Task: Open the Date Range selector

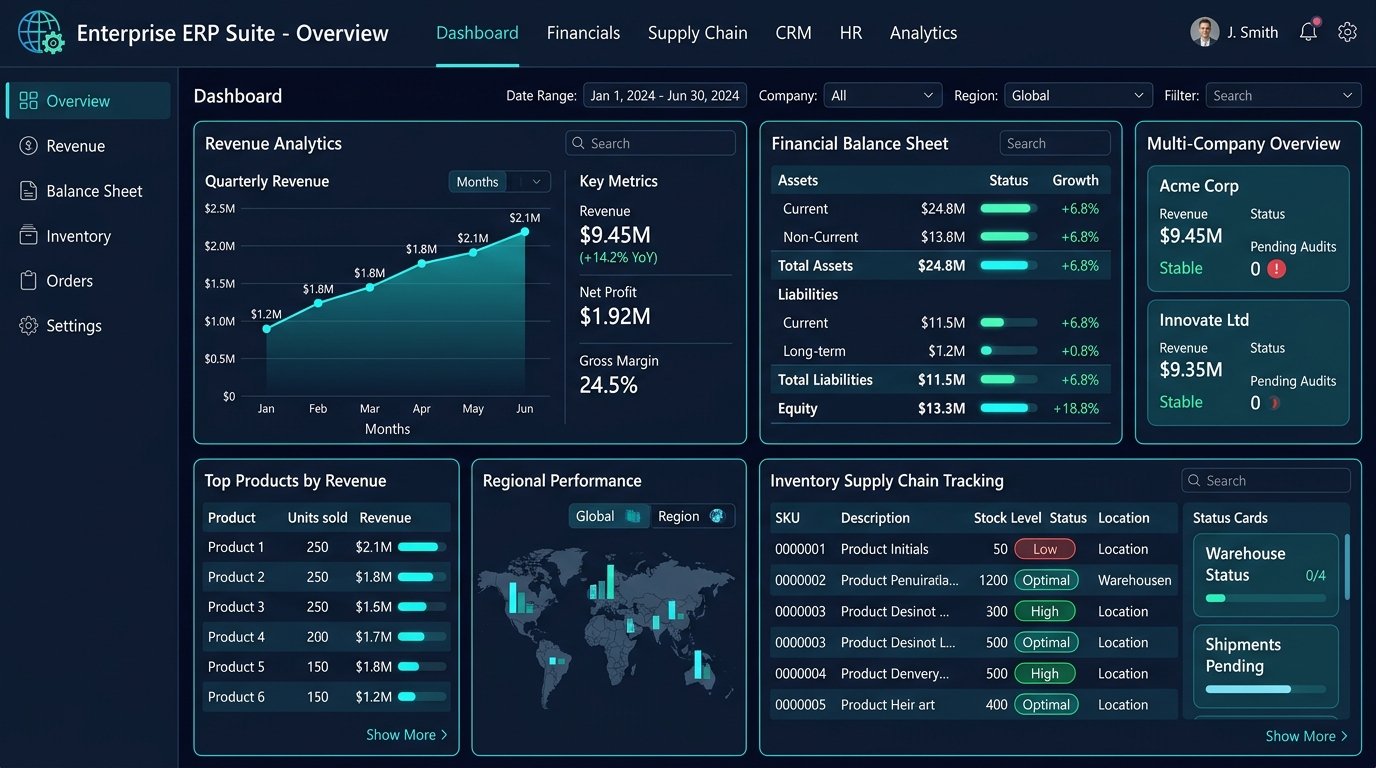Action: tap(665, 96)
